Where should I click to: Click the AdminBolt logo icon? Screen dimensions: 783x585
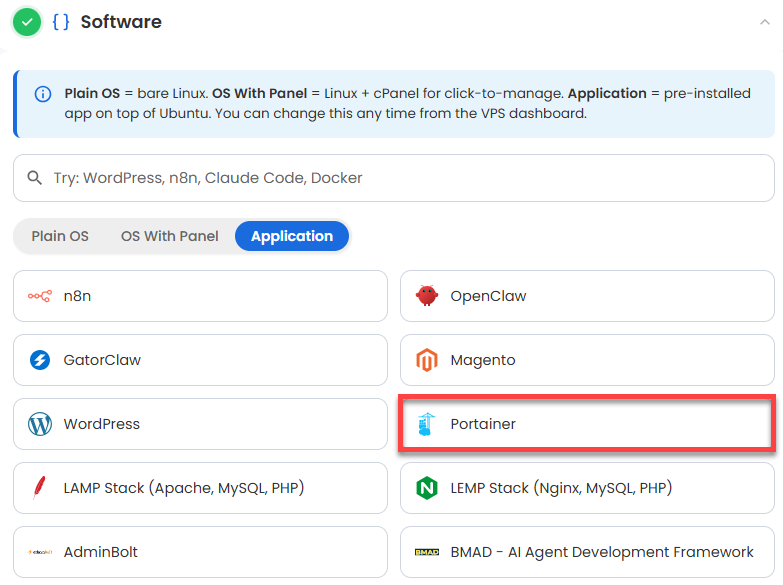(40, 552)
